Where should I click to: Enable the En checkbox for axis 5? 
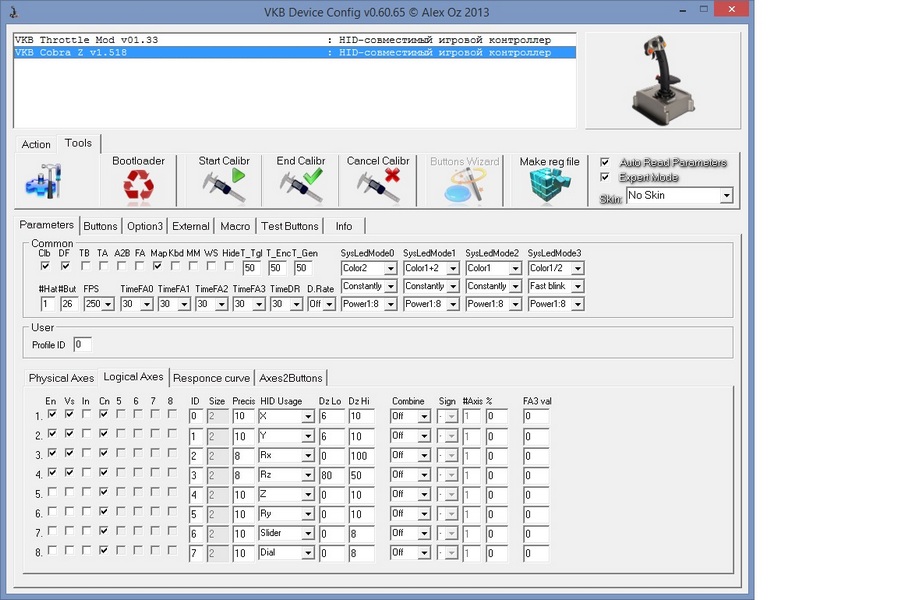(x=52, y=492)
